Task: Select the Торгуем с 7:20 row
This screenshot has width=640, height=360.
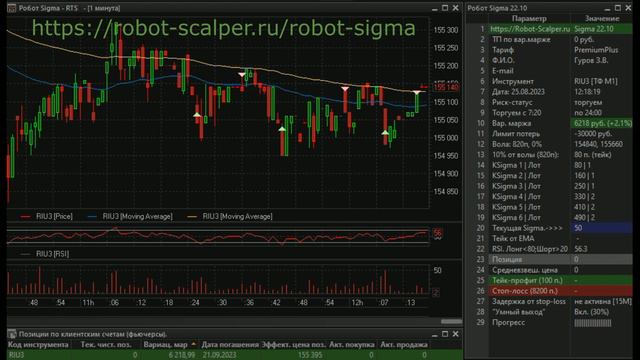Action: pos(549,113)
